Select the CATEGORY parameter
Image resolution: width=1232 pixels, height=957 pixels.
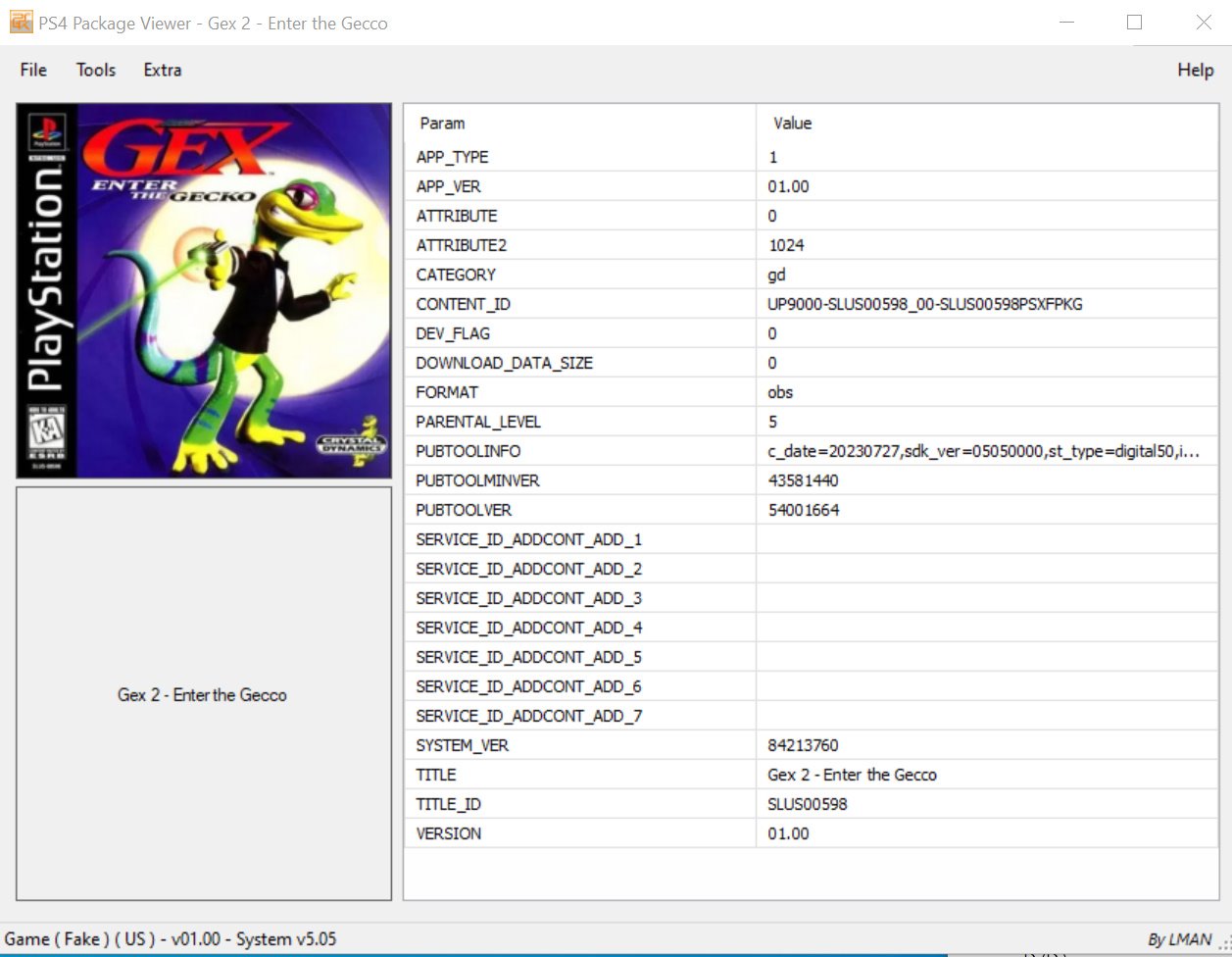point(456,275)
